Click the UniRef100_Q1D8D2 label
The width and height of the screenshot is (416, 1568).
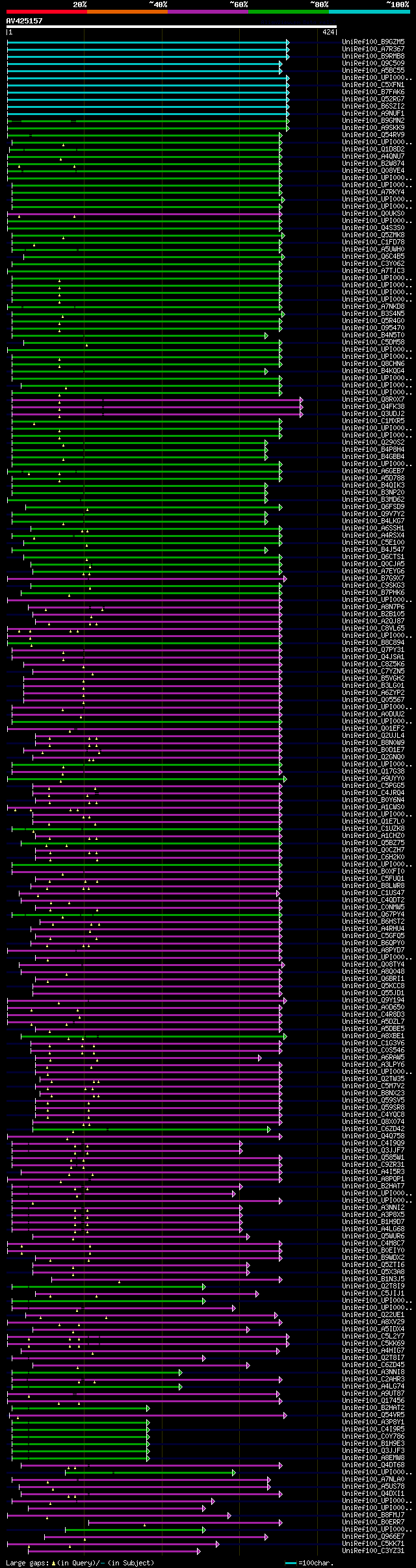pos(373,150)
